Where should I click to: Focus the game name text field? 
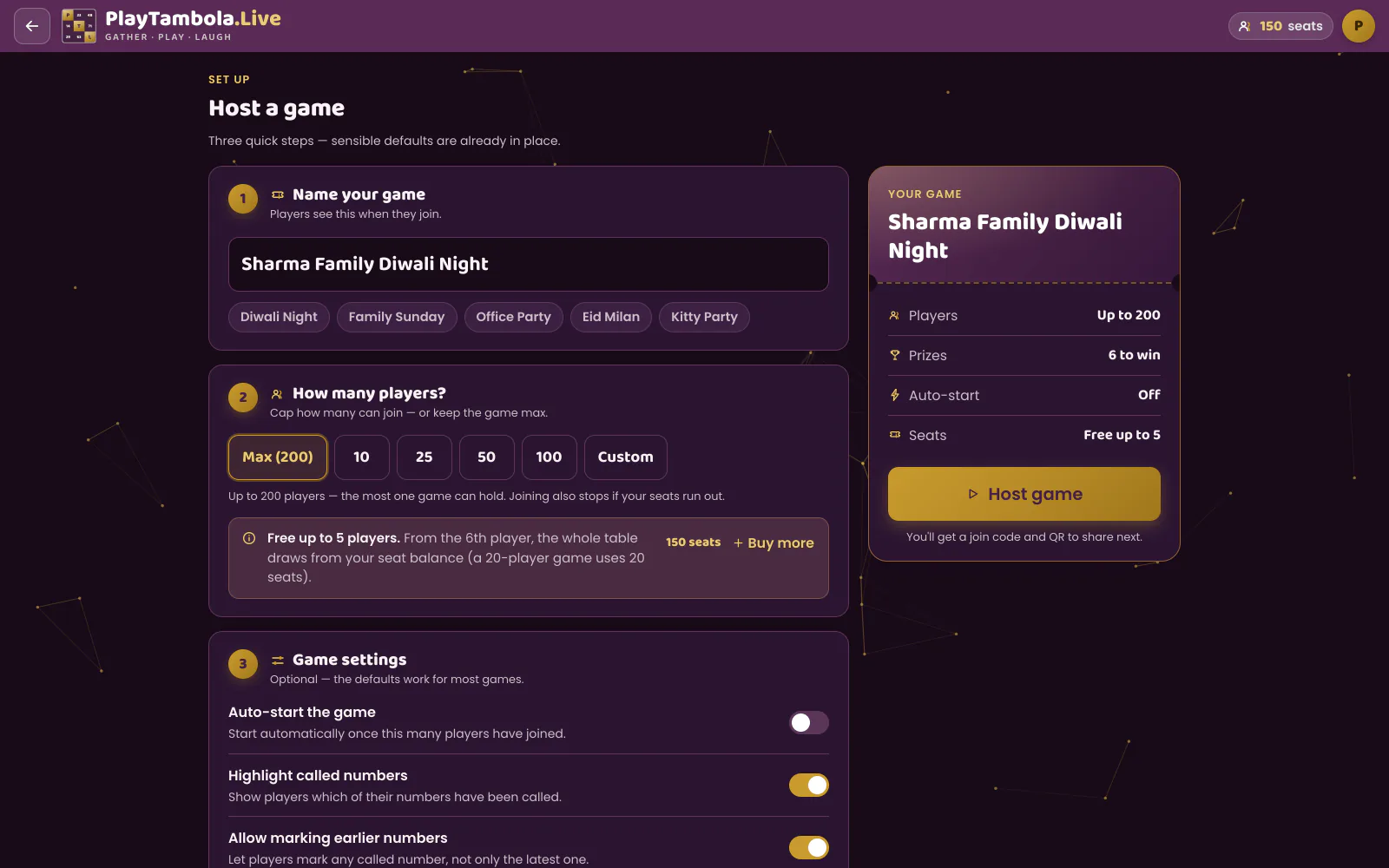pyautogui.click(x=529, y=264)
